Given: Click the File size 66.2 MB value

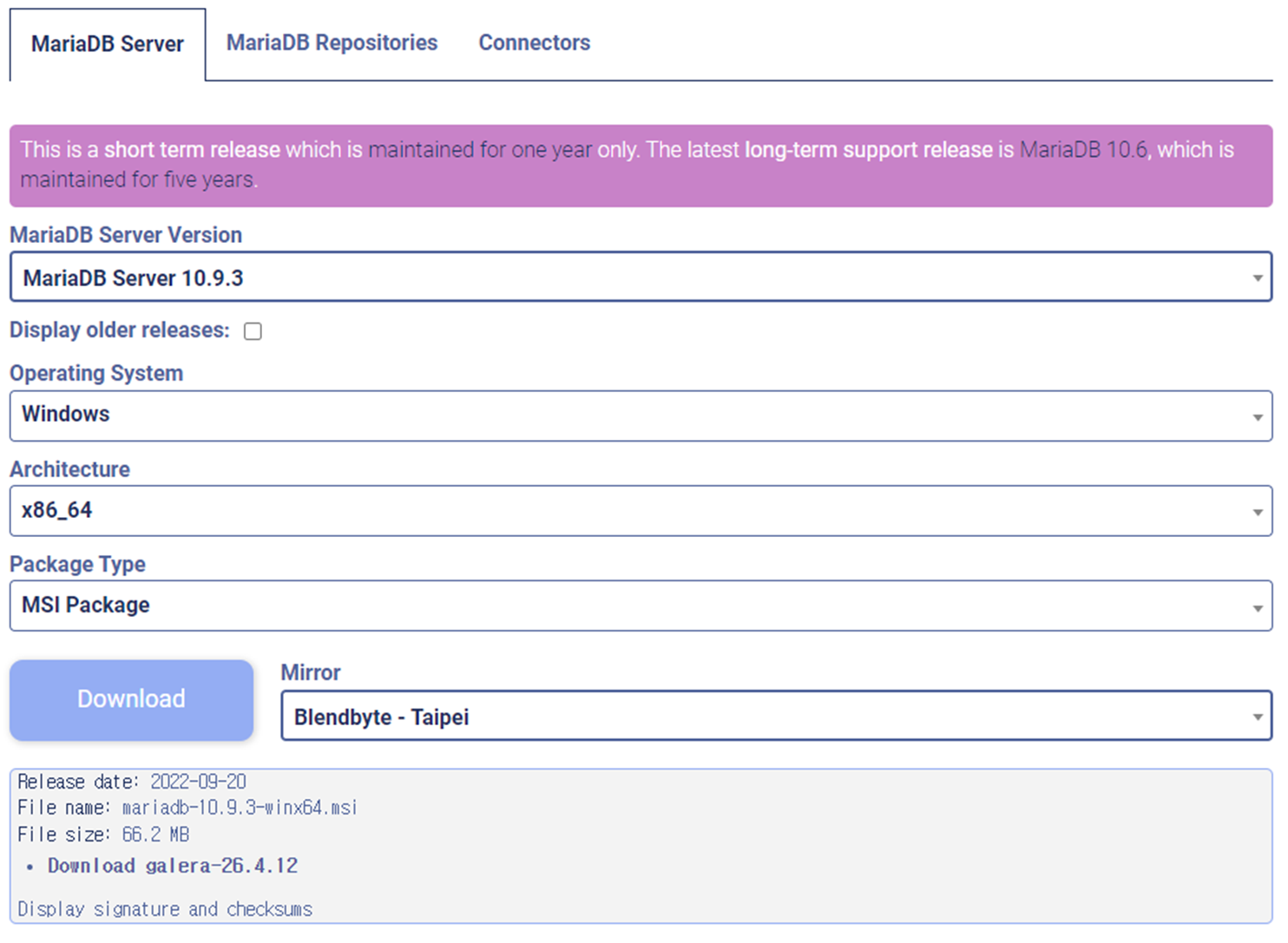Looking at the screenshot, I should [155, 835].
